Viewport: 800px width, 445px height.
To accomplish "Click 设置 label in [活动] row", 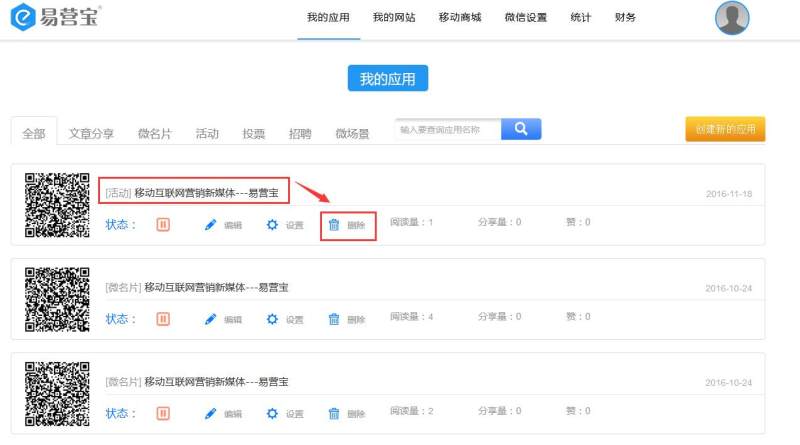I will click(294, 225).
